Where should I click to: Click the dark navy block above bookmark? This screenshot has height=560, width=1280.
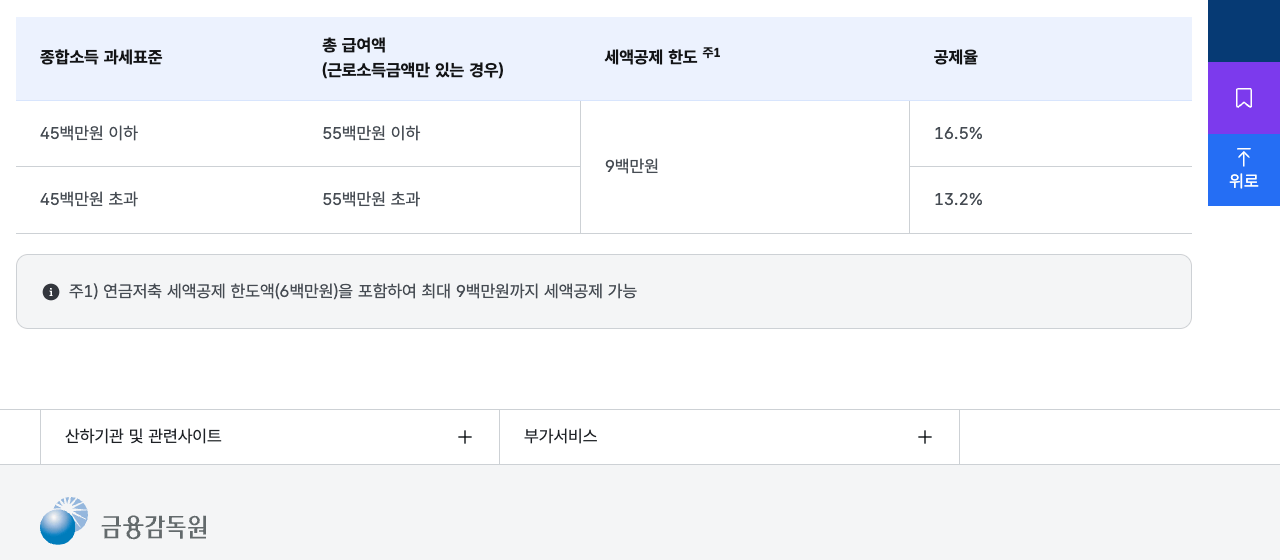click(1244, 31)
